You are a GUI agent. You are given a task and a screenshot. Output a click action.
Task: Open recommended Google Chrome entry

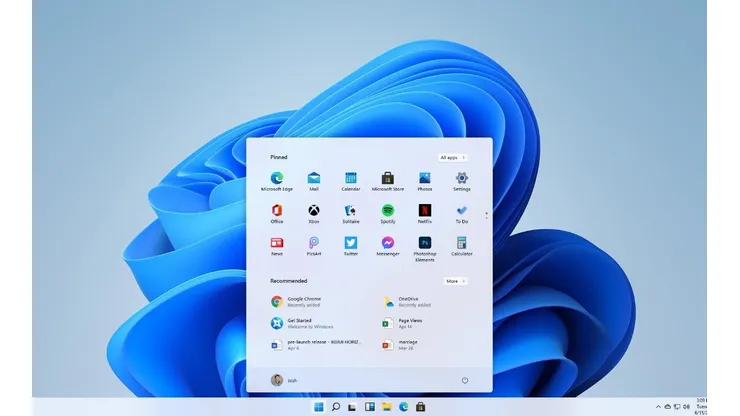(x=296, y=302)
